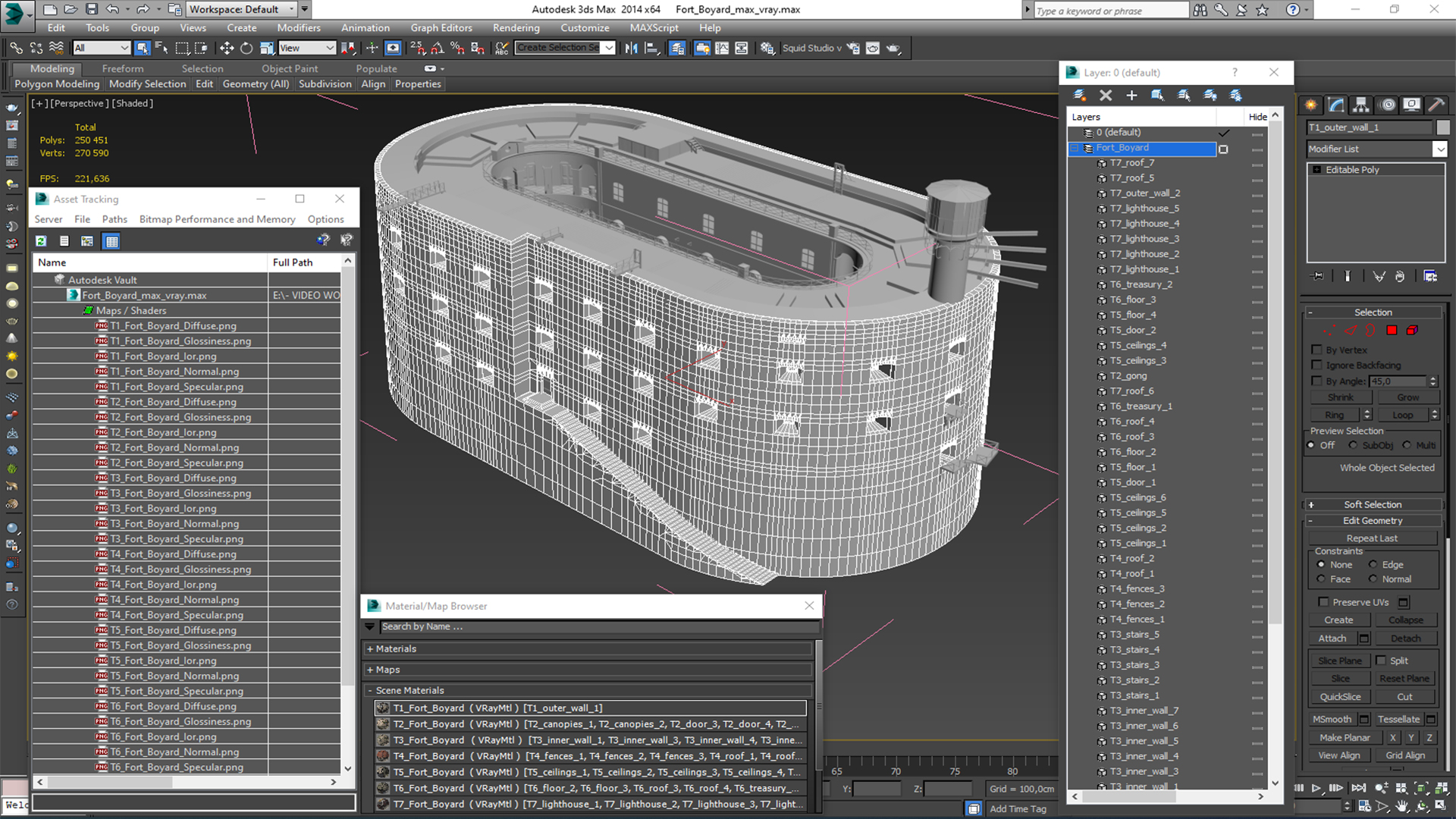1456x819 pixels.
Task: Click the Attach button
Action: pos(1332,639)
